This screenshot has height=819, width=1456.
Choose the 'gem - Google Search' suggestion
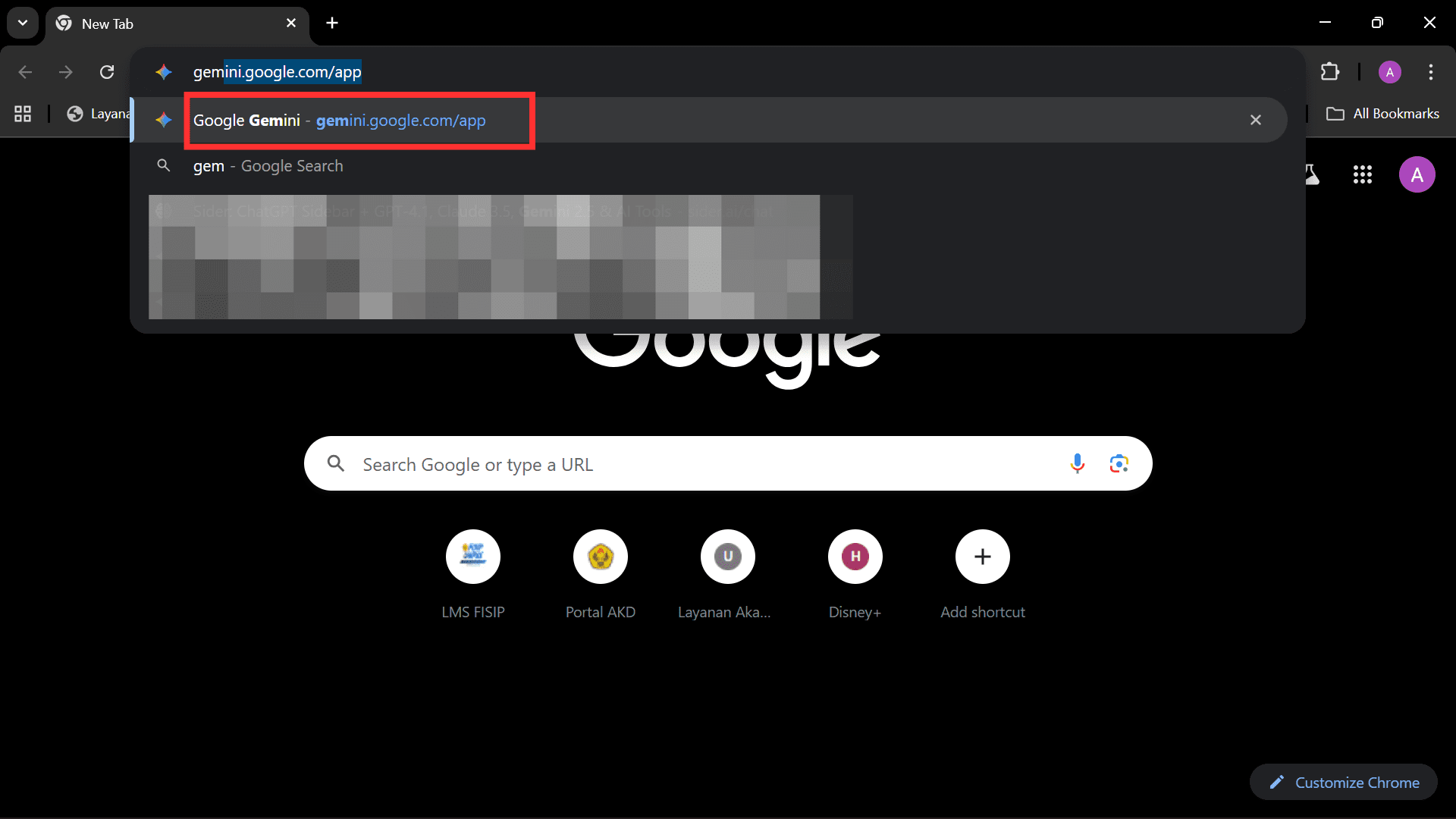pyautogui.click(x=268, y=166)
